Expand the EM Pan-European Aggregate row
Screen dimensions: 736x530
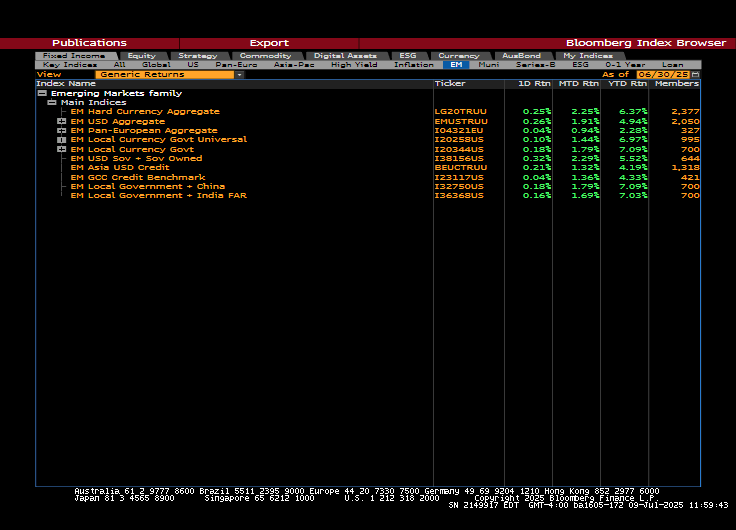click(x=61, y=131)
